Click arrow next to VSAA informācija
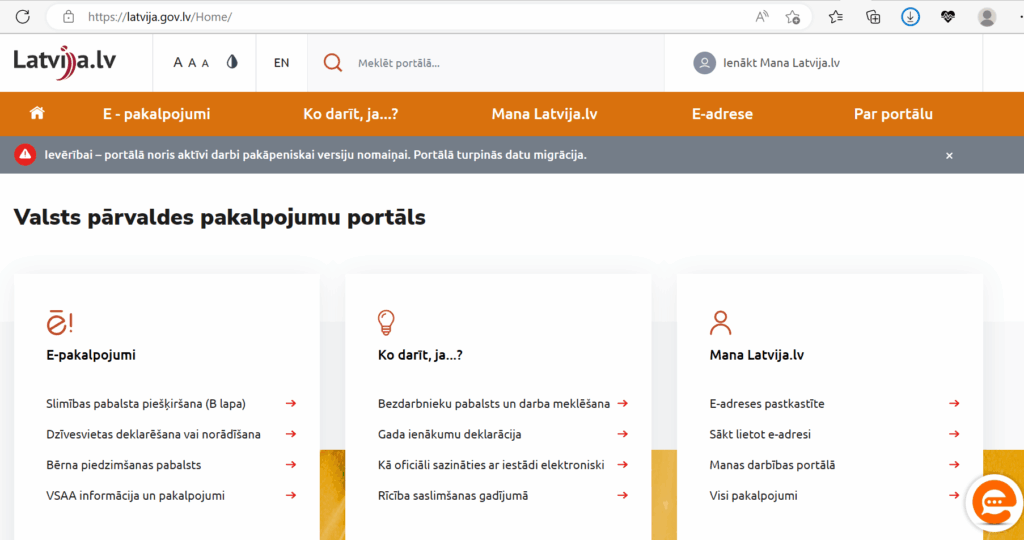Viewport: 1024px width, 540px height. tap(291, 496)
